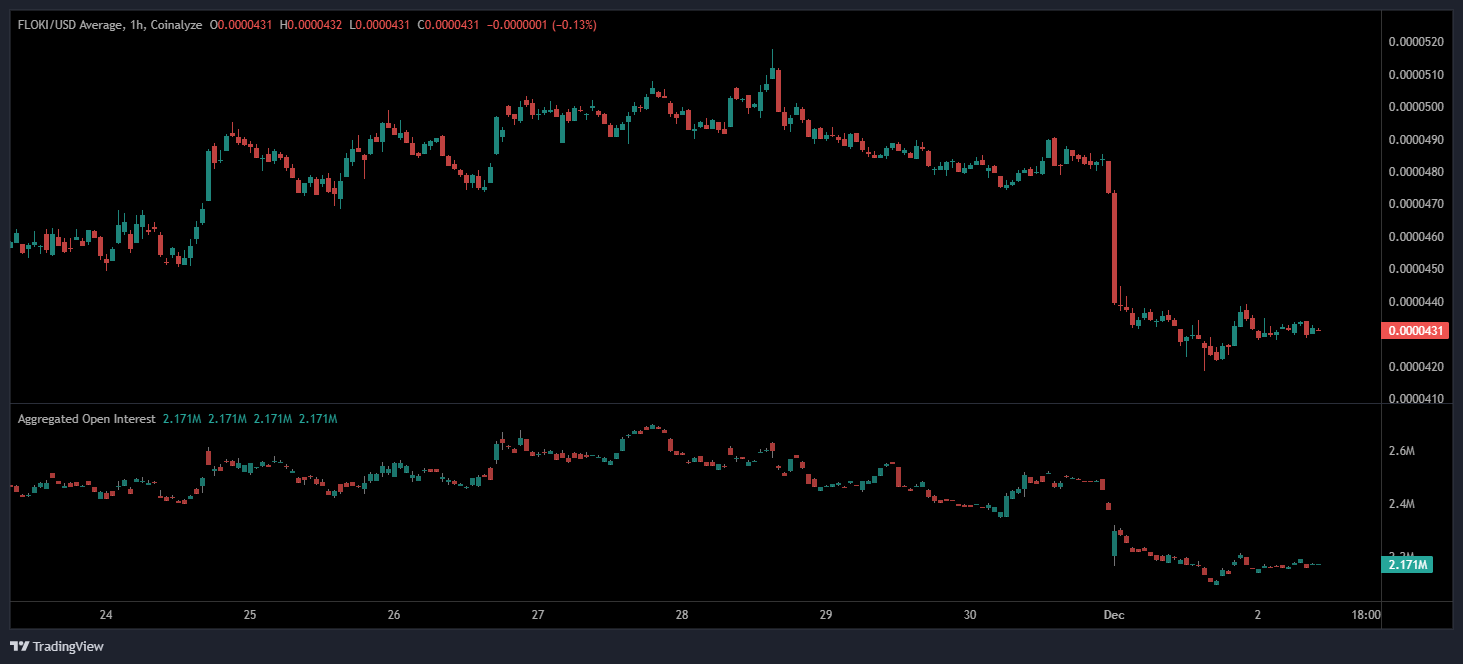Click the TradingView logo icon
This screenshot has height=664, width=1463.
click(x=19, y=646)
